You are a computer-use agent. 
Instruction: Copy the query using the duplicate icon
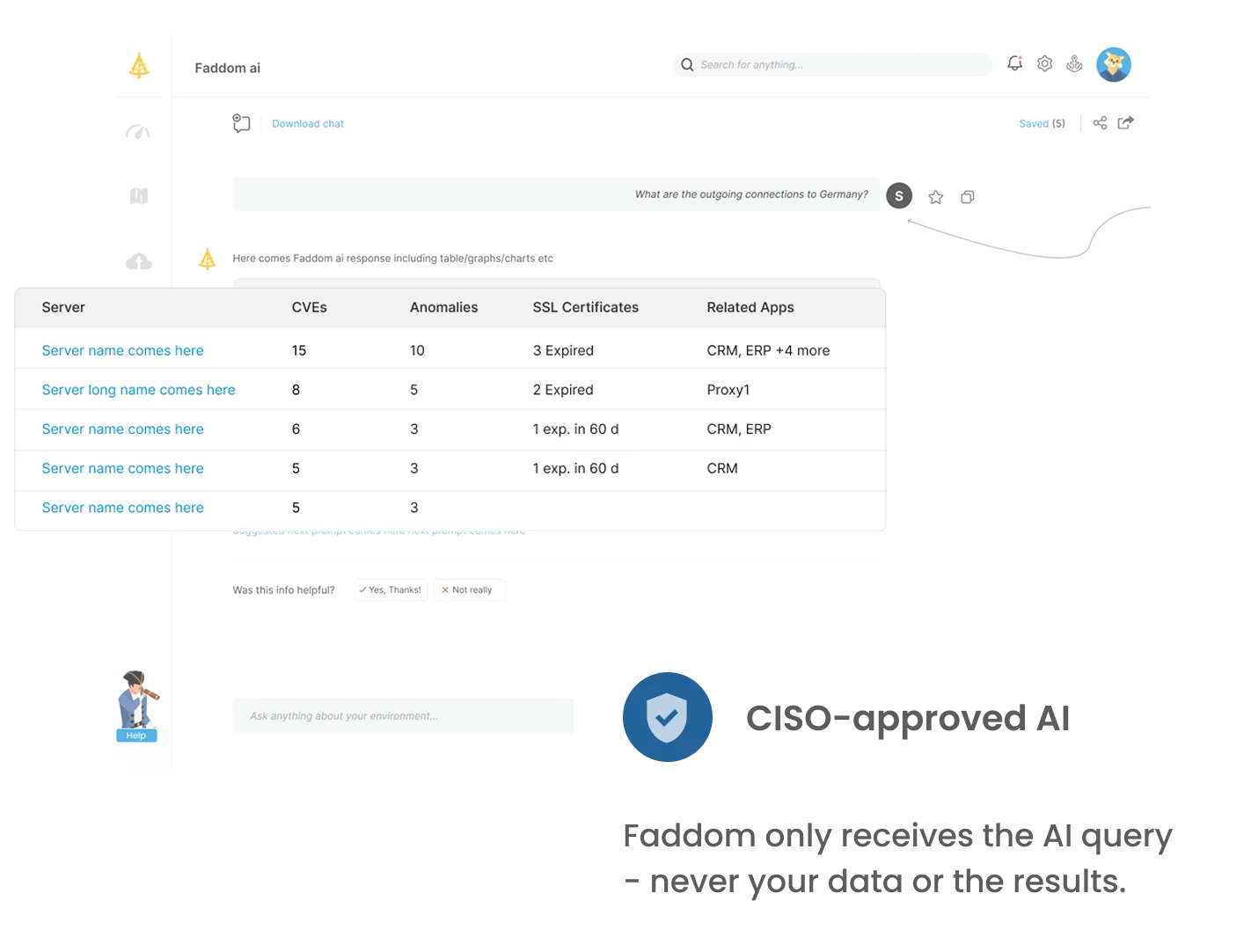click(x=968, y=197)
